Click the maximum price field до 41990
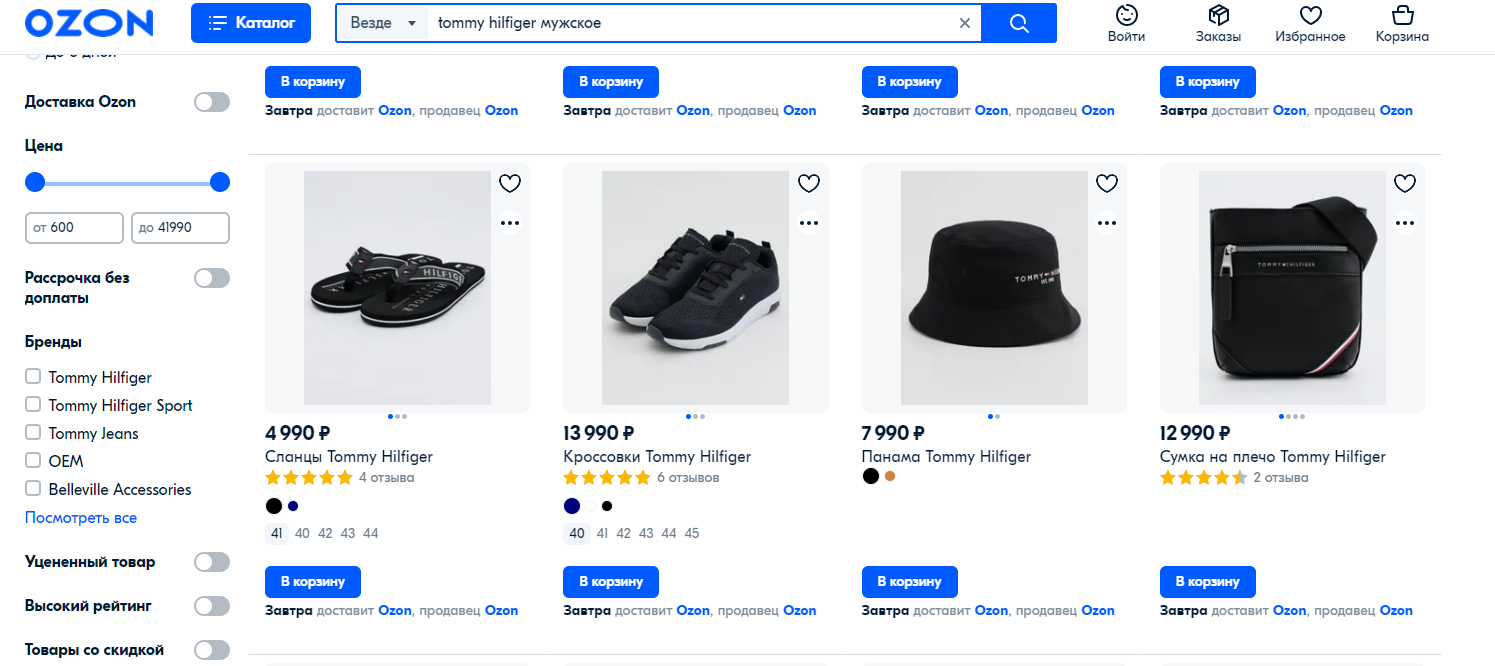This screenshot has height=666, width=1495. (x=180, y=228)
